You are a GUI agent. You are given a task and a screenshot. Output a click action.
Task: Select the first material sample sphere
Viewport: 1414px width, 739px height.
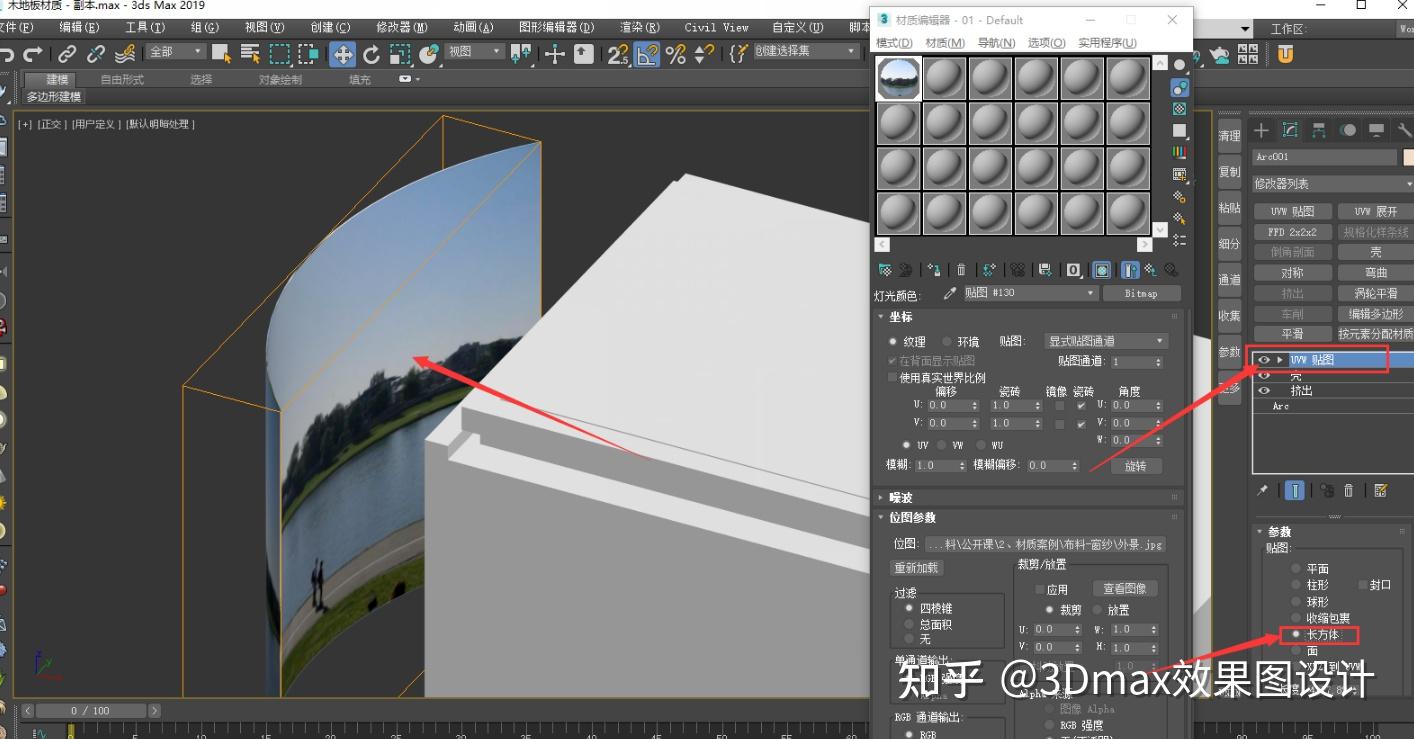pyautogui.click(x=897, y=77)
